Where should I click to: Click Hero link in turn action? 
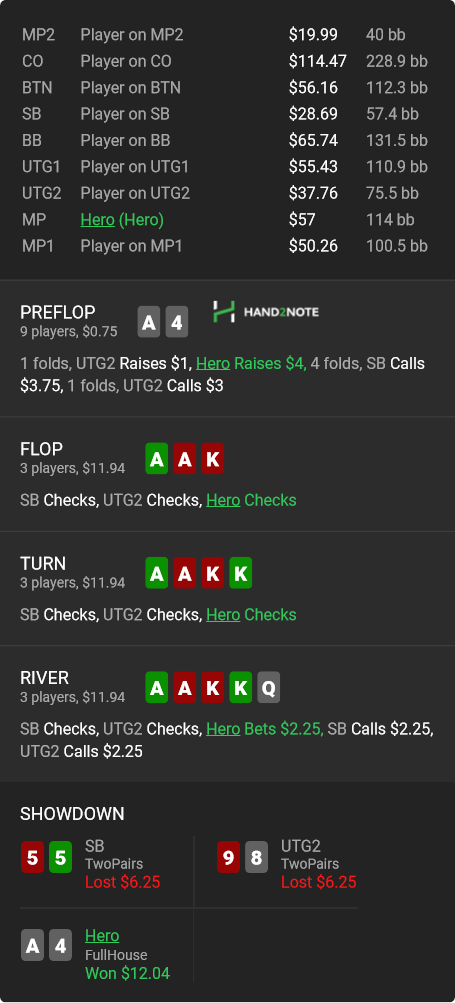pos(223,615)
